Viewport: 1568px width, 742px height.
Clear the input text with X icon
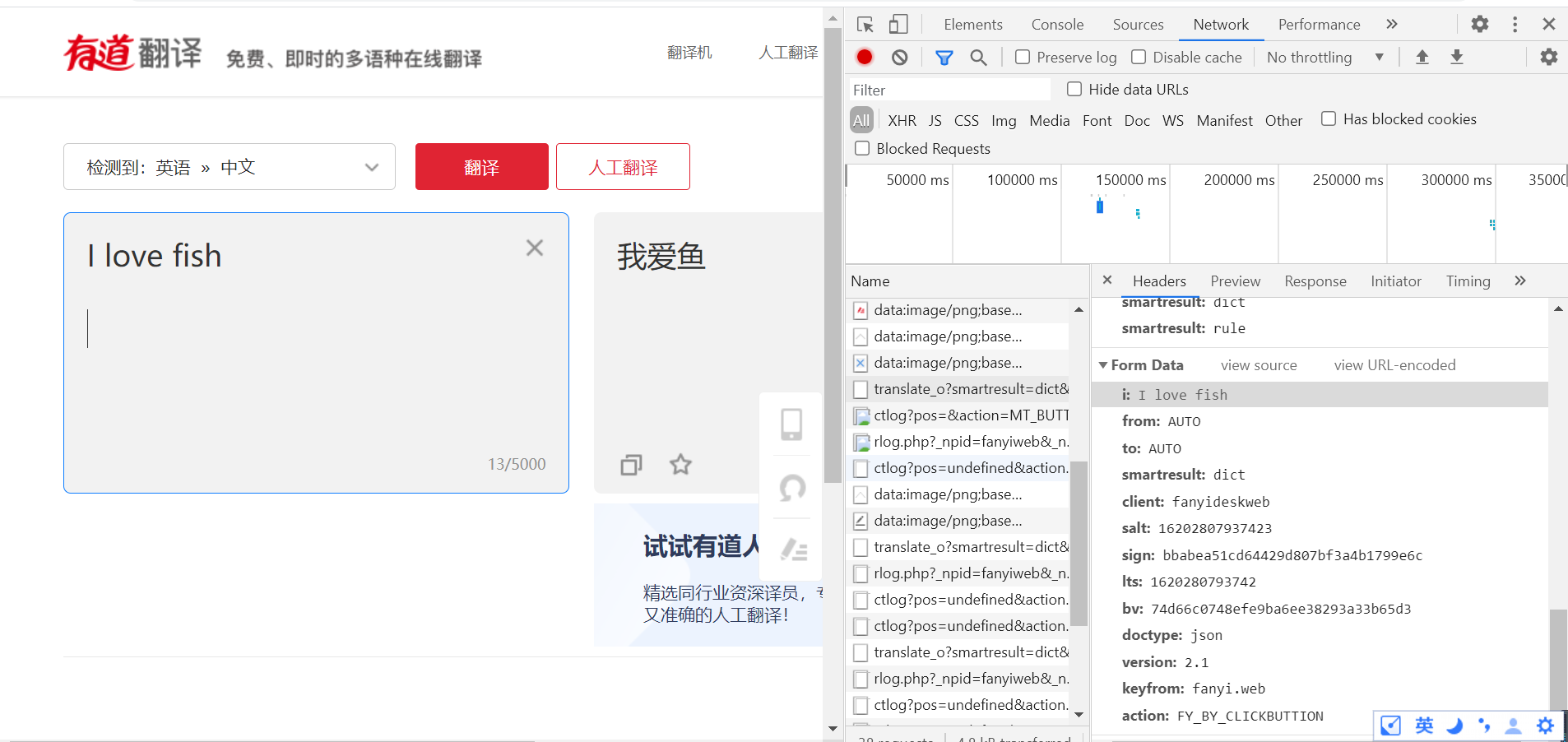point(535,248)
